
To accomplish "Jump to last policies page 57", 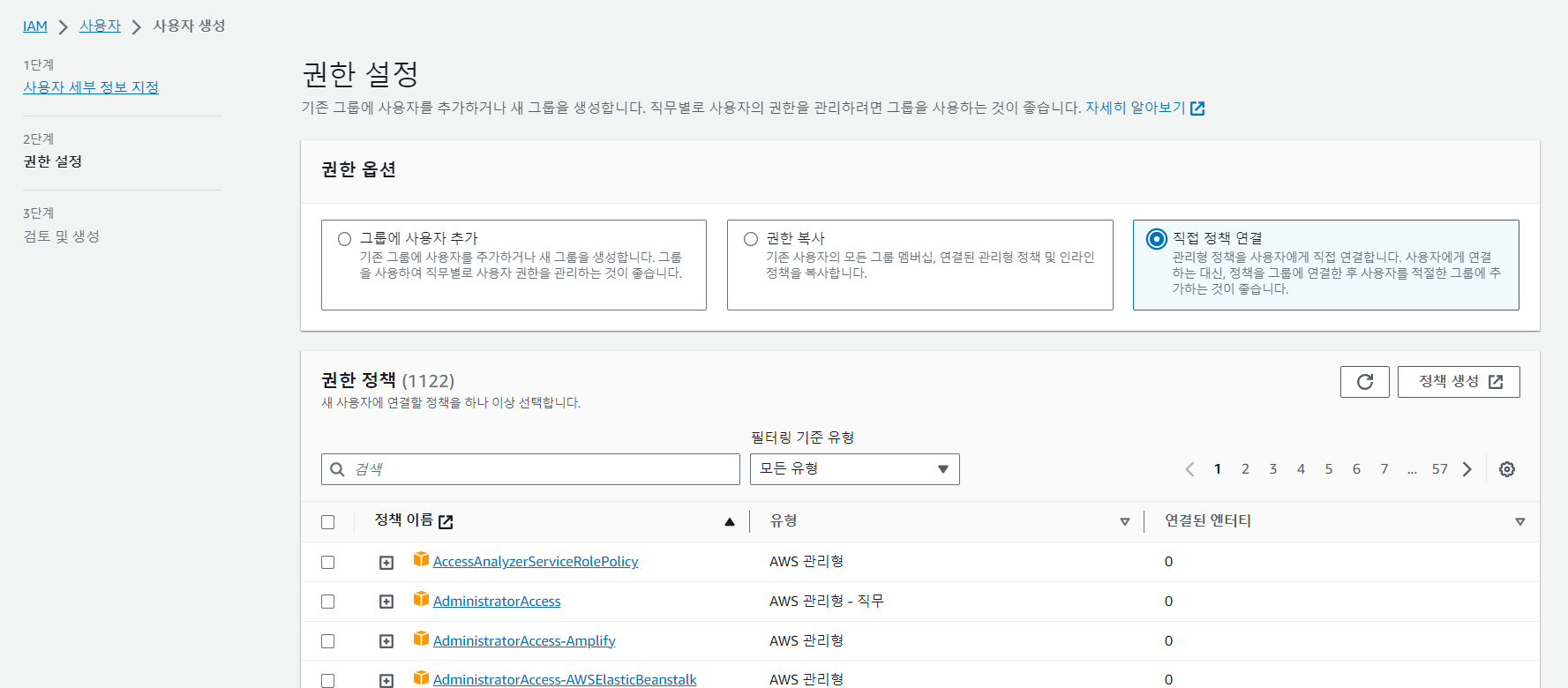I will point(1440,469).
